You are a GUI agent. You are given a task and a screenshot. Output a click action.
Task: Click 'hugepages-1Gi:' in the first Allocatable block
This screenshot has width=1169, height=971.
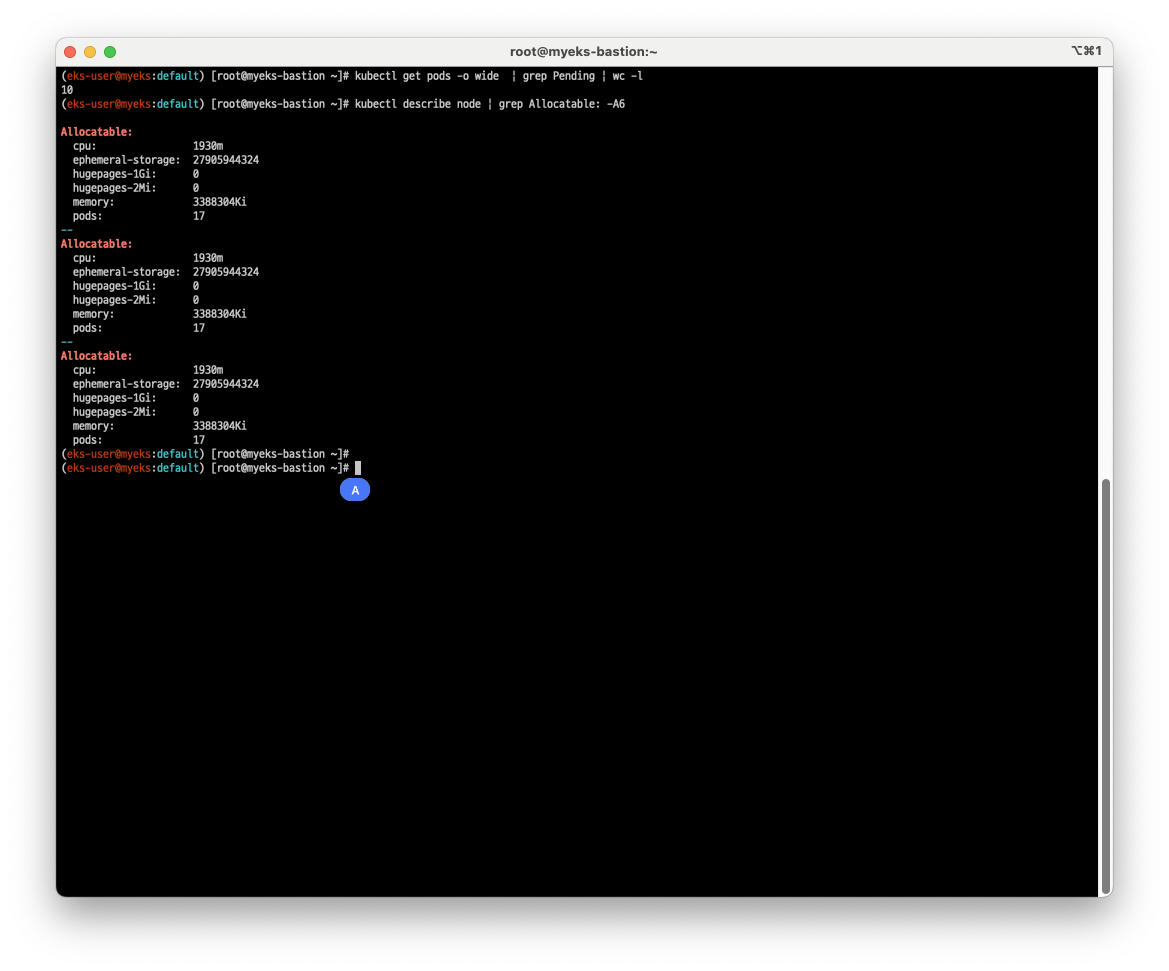point(114,174)
